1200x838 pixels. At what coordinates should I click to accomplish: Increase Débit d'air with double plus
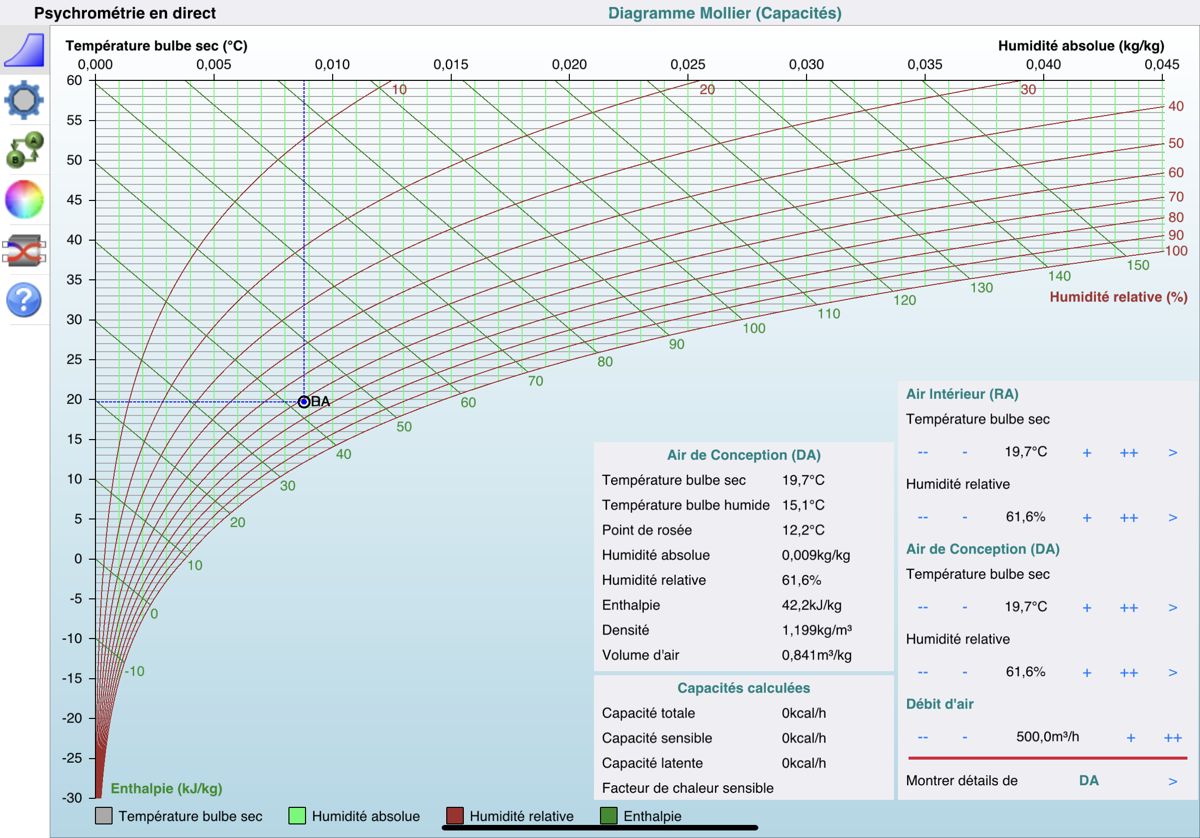coord(1173,737)
